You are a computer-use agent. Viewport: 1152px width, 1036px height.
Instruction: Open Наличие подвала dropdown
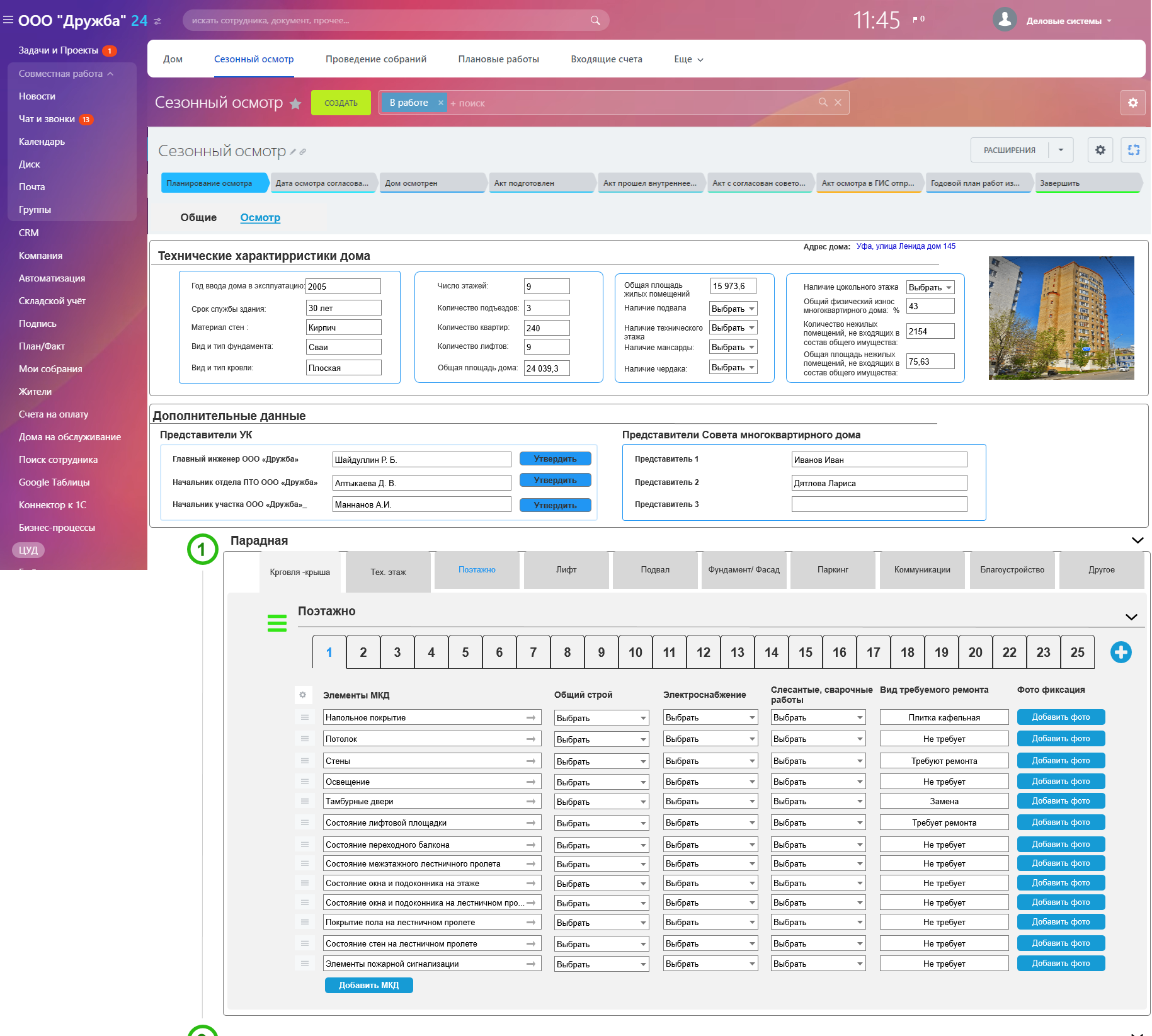pyautogui.click(x=733, y=309)
